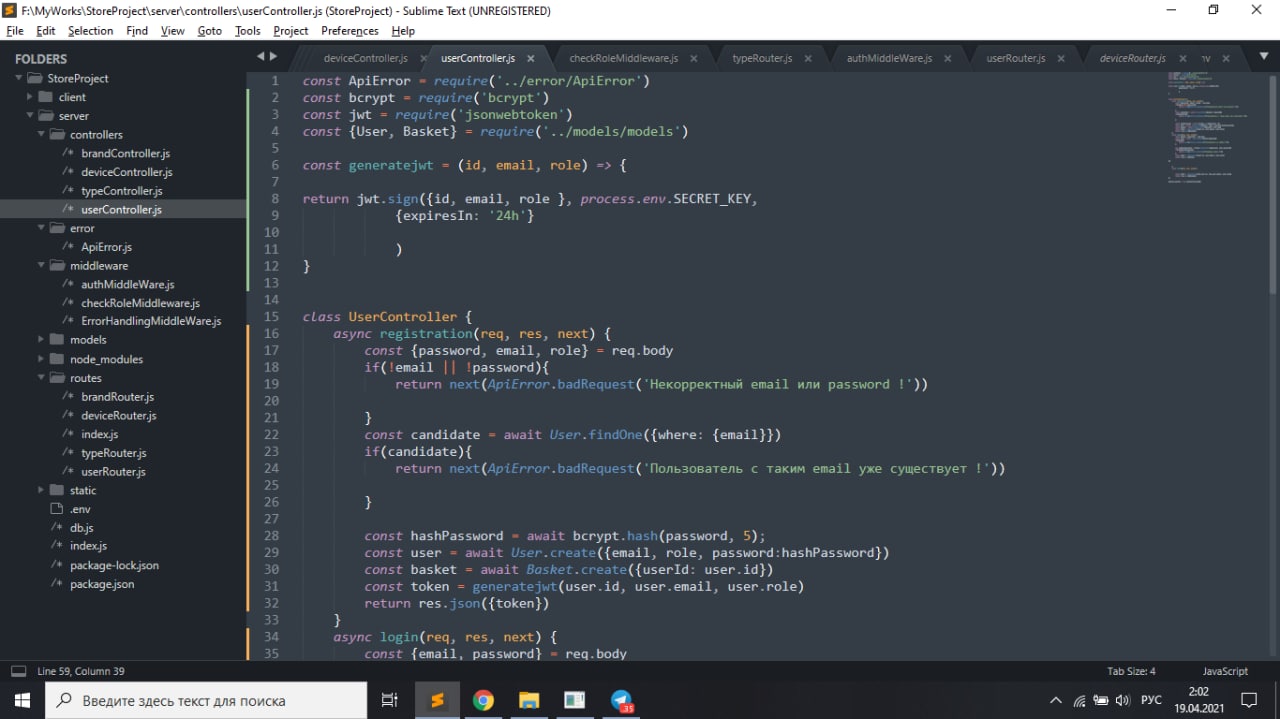Open Task View on the taskbar
The width and height of the screenshot is (1280, 719).
pos(390,700)
